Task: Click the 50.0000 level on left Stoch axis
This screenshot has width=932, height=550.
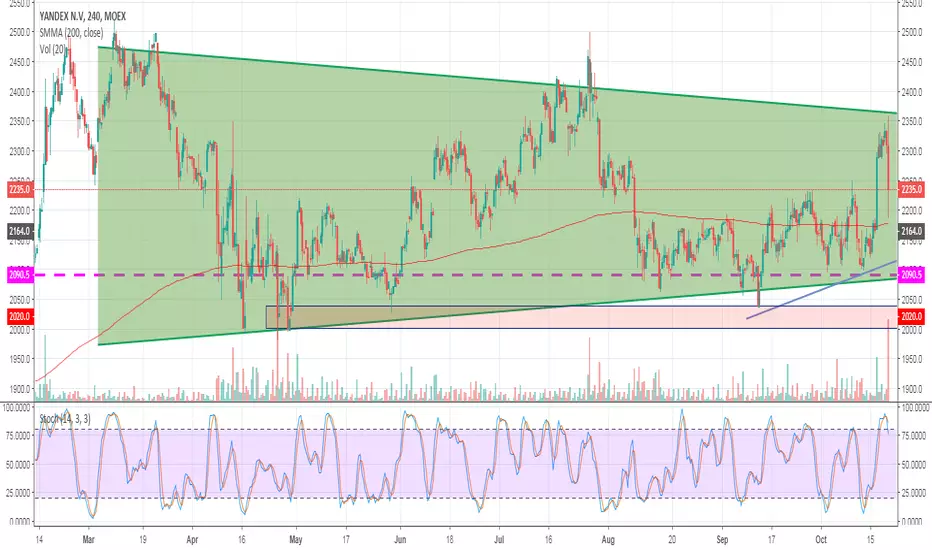Action: click(18, 464)
